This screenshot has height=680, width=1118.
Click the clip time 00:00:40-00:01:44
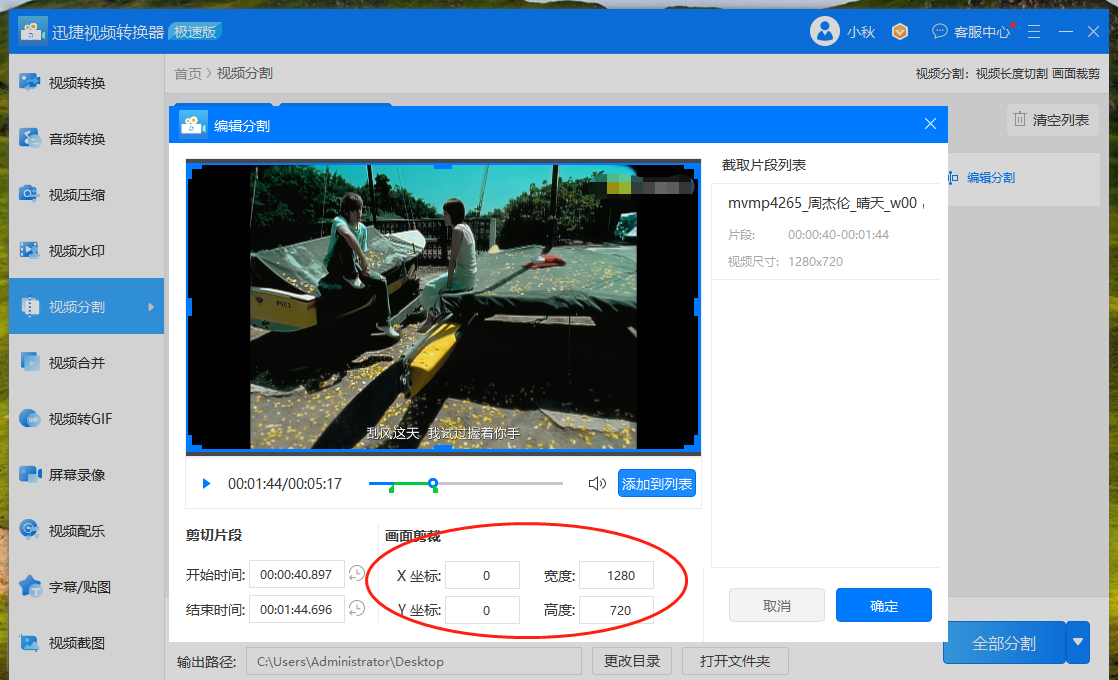(x=838, y=235)
